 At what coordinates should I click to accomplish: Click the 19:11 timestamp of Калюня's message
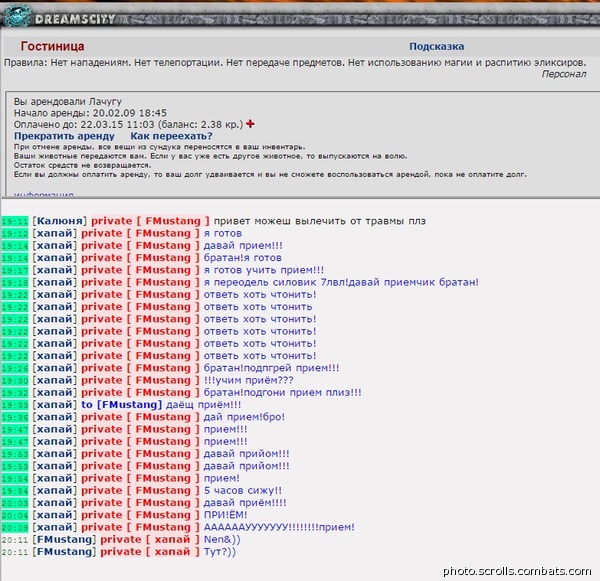[x=15, y=222]
